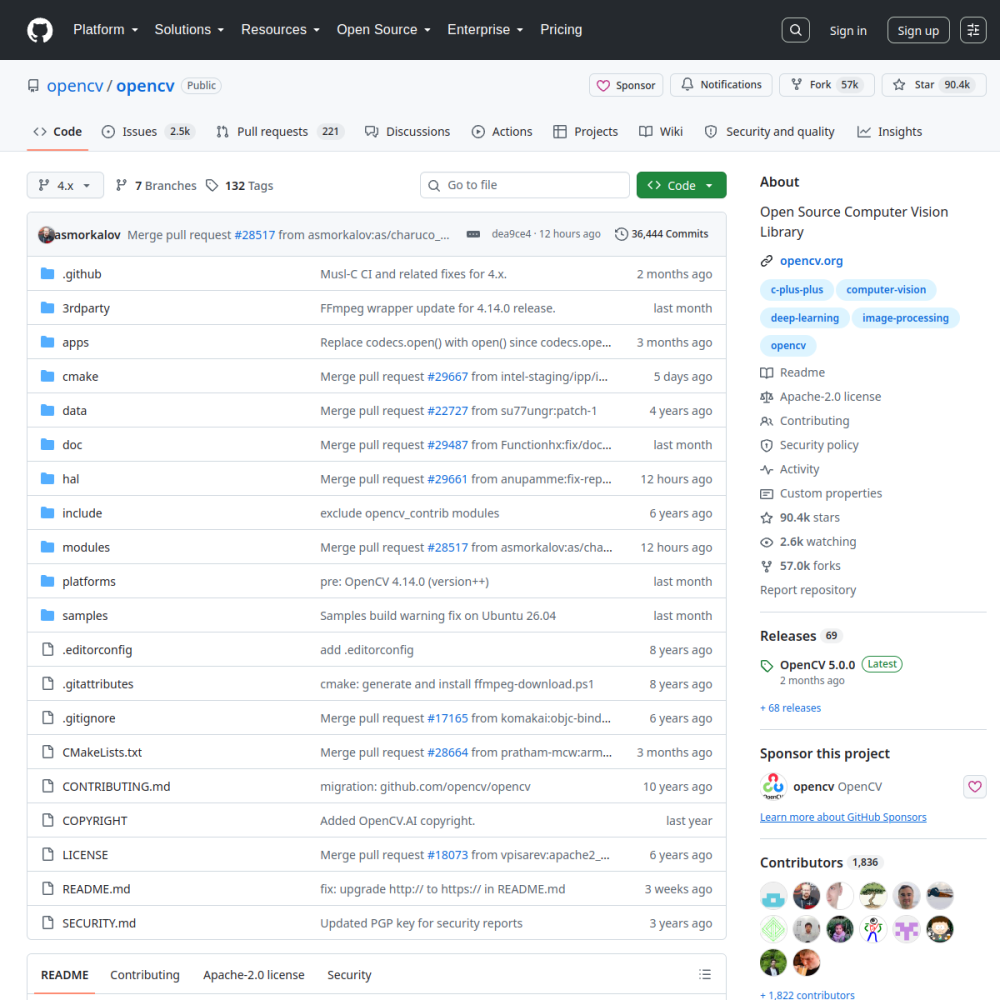Open the LICENSE file icon
Viewport: 1000px width, 1000px height.
pos(47,855)
